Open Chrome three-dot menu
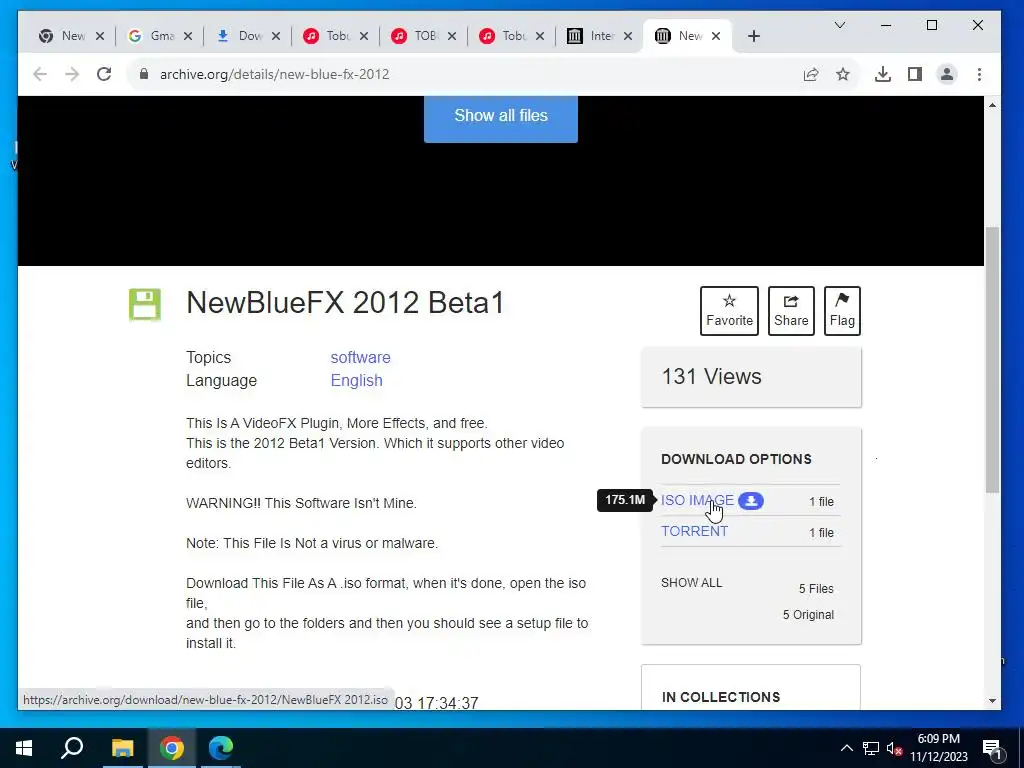The width and height of the screenshot is (1024, 768). [x=979, y=74]
